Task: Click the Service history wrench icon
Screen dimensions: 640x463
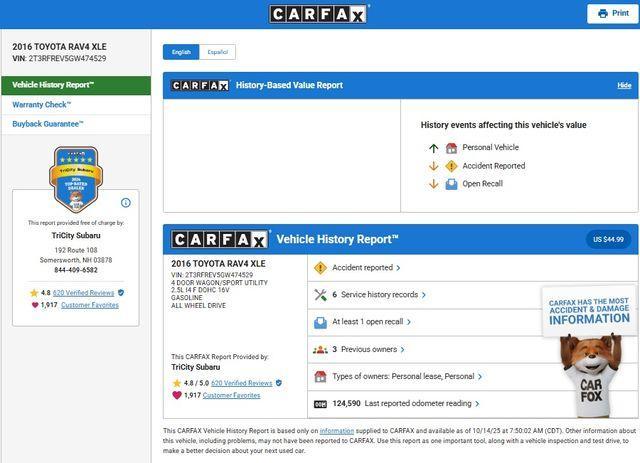Action: (x=320, y=295)
